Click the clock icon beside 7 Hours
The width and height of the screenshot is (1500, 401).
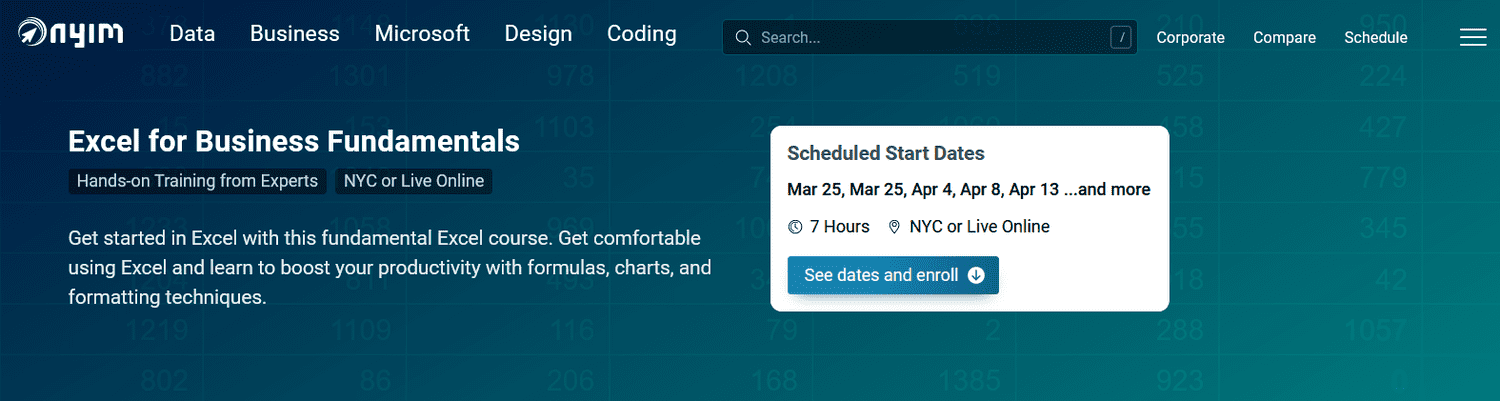(796, 227)
